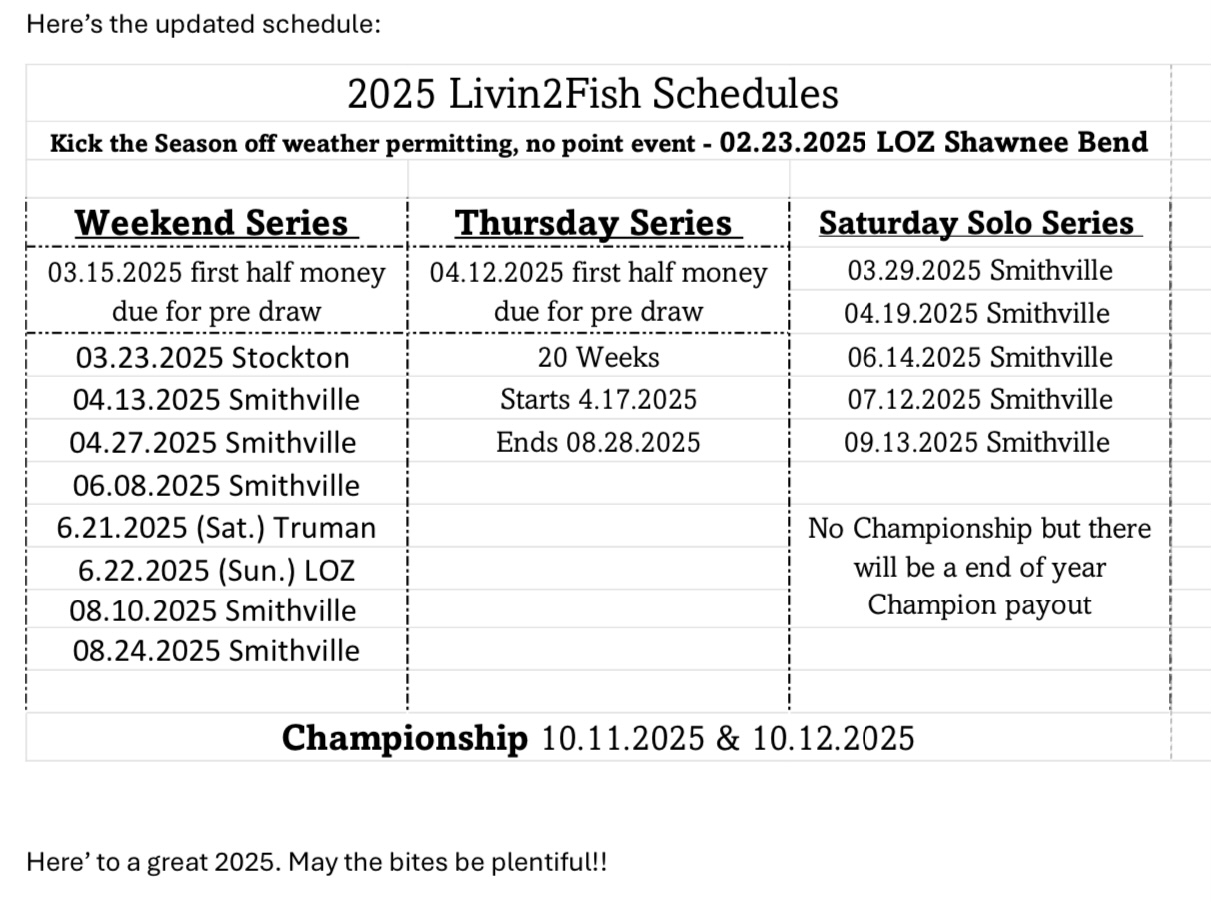Click the 04.27.2025 Smithville cell
1211x902 pixels.
212,442
